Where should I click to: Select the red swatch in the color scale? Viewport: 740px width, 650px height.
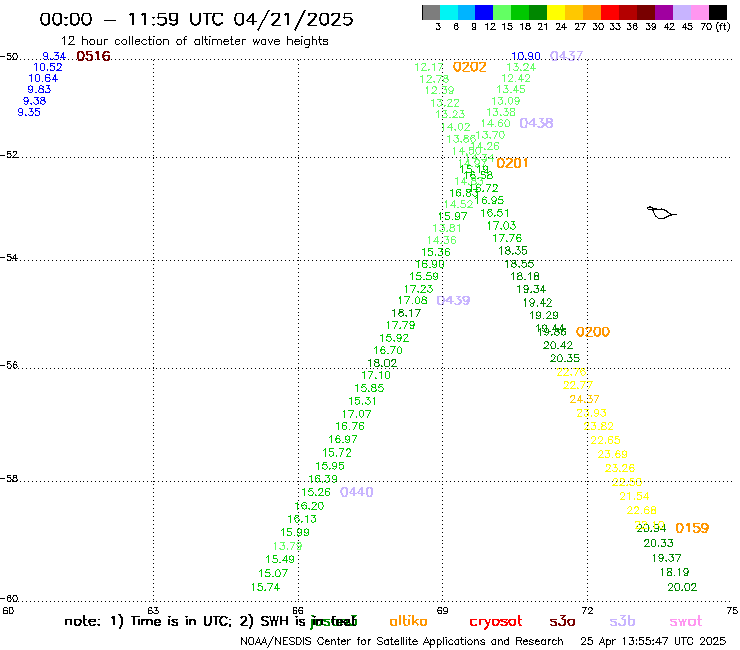tap(610, 12)
